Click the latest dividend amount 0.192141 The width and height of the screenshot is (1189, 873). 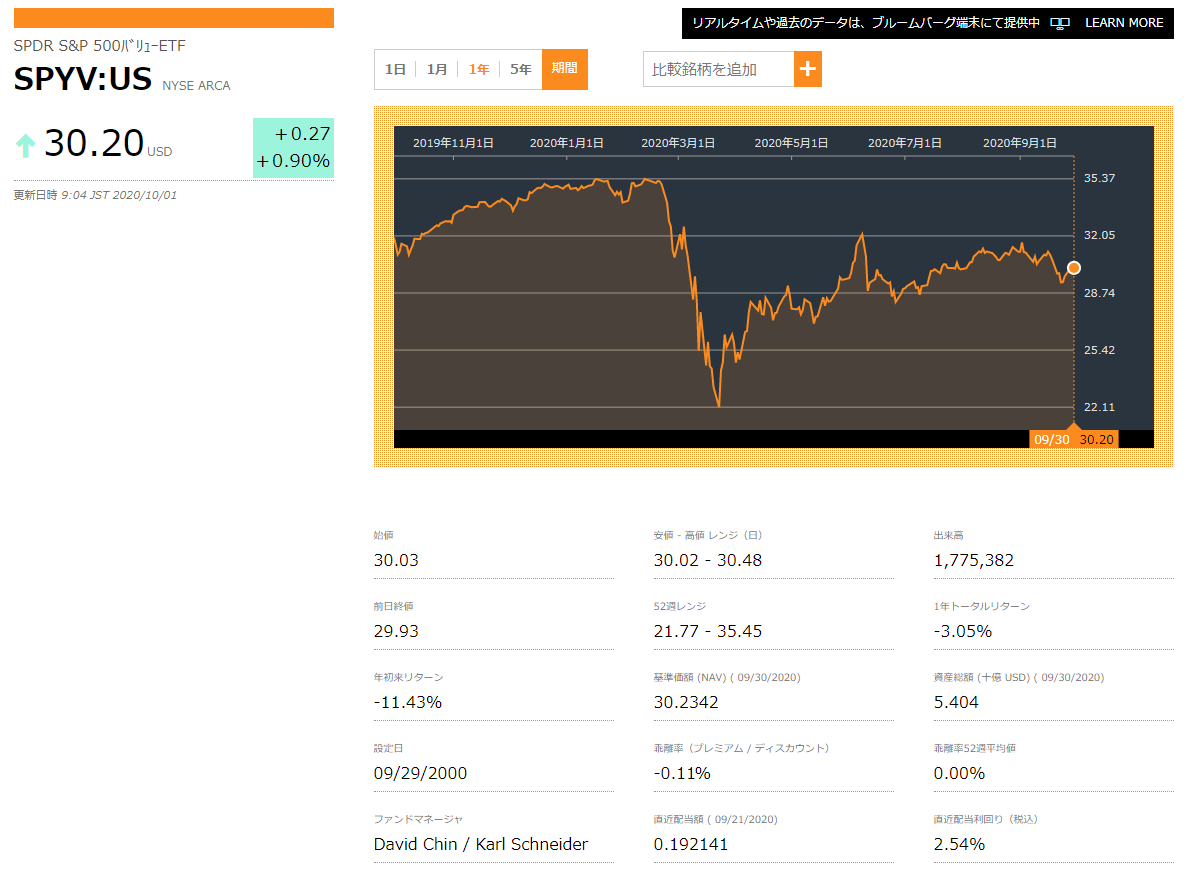(x=690, y=844)
